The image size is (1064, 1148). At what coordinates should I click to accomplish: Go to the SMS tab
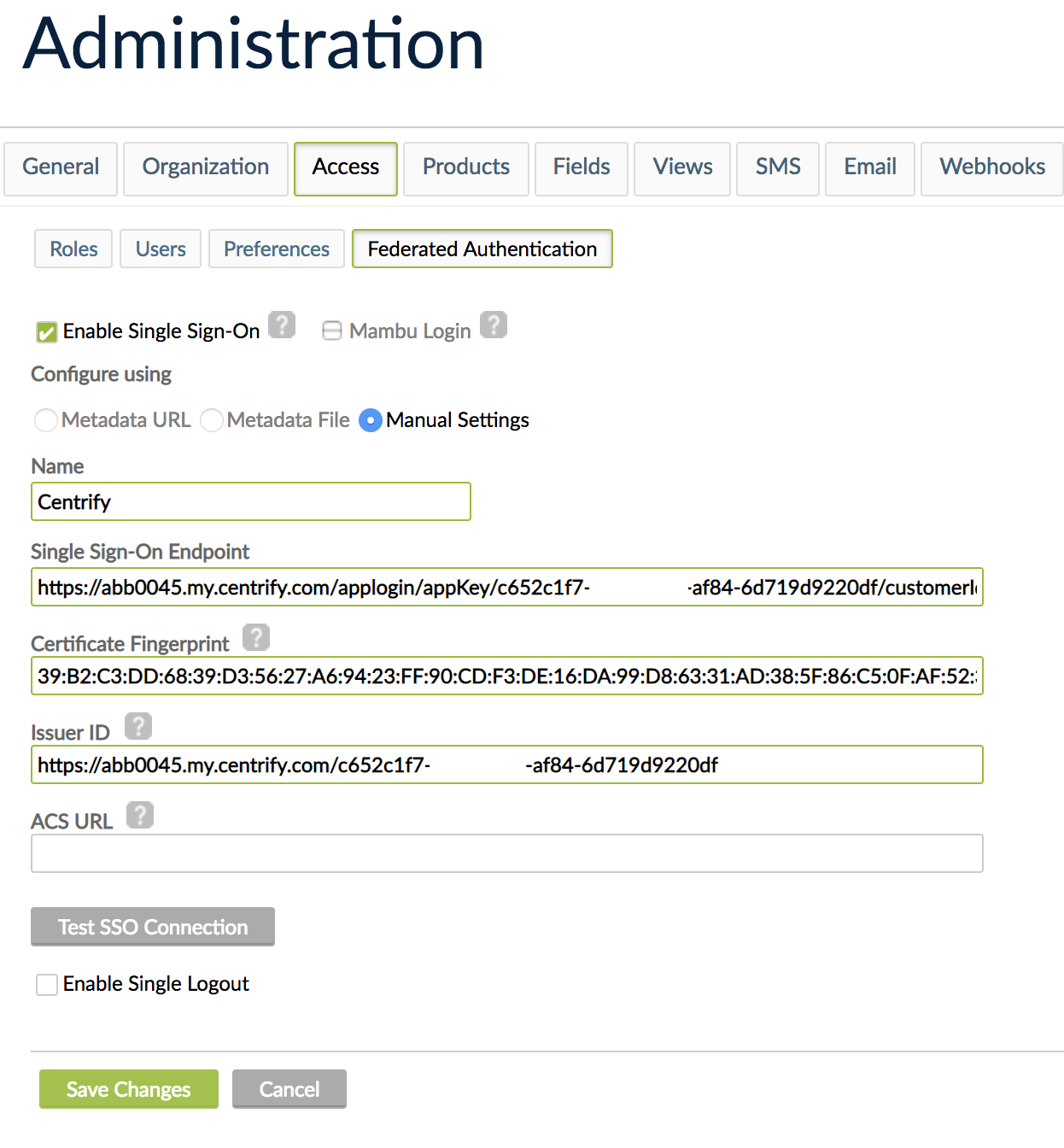click(777, 167)
